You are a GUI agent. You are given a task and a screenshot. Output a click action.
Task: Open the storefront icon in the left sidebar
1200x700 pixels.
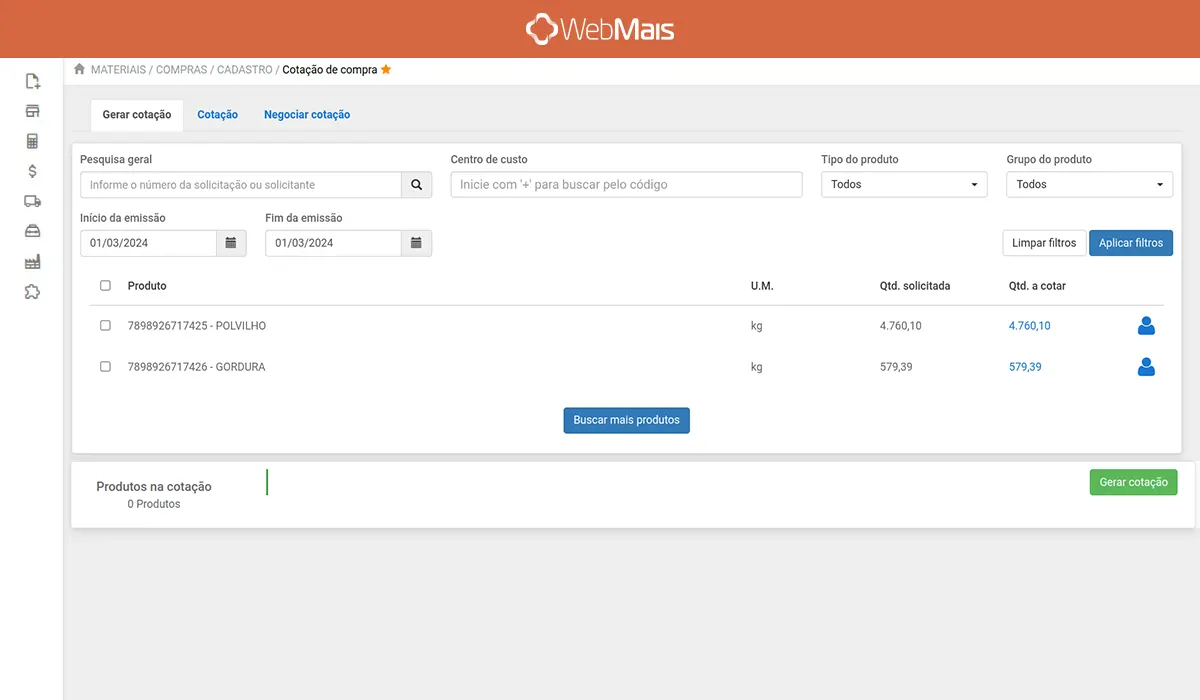[32, 111]
